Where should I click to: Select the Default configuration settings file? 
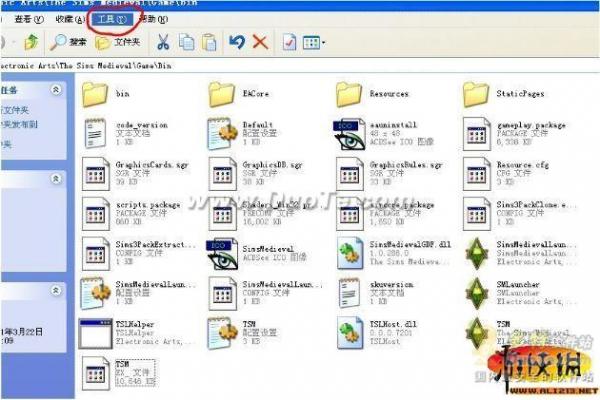[242, 134]
